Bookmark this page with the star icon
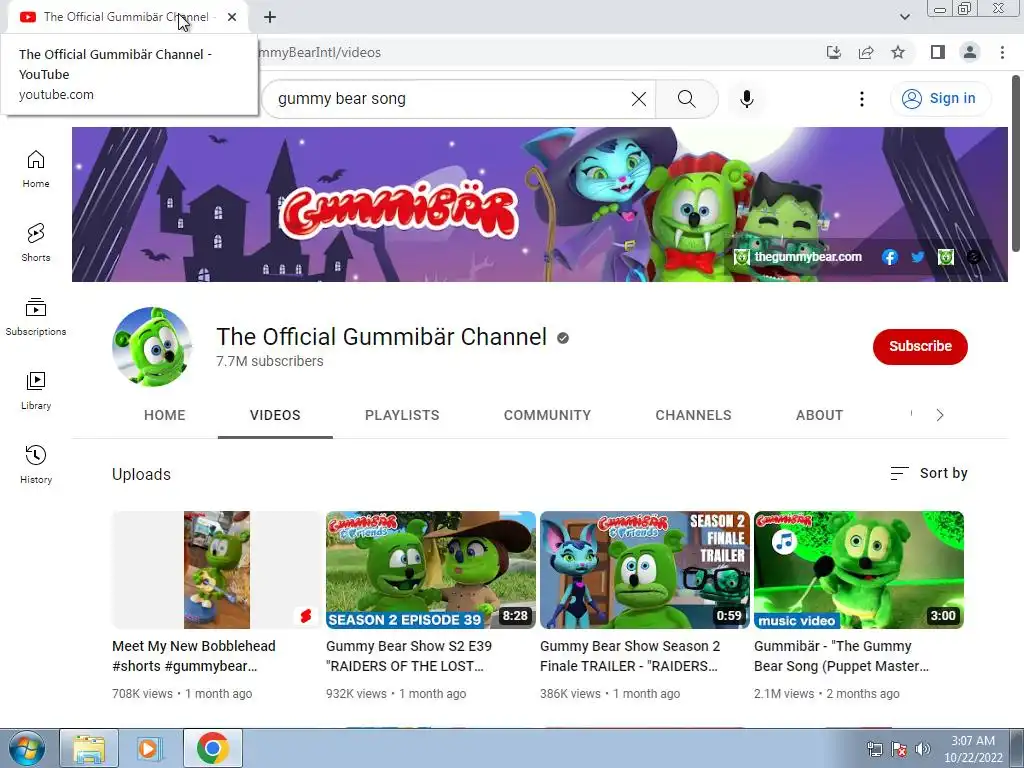 [x=899, y=52]
